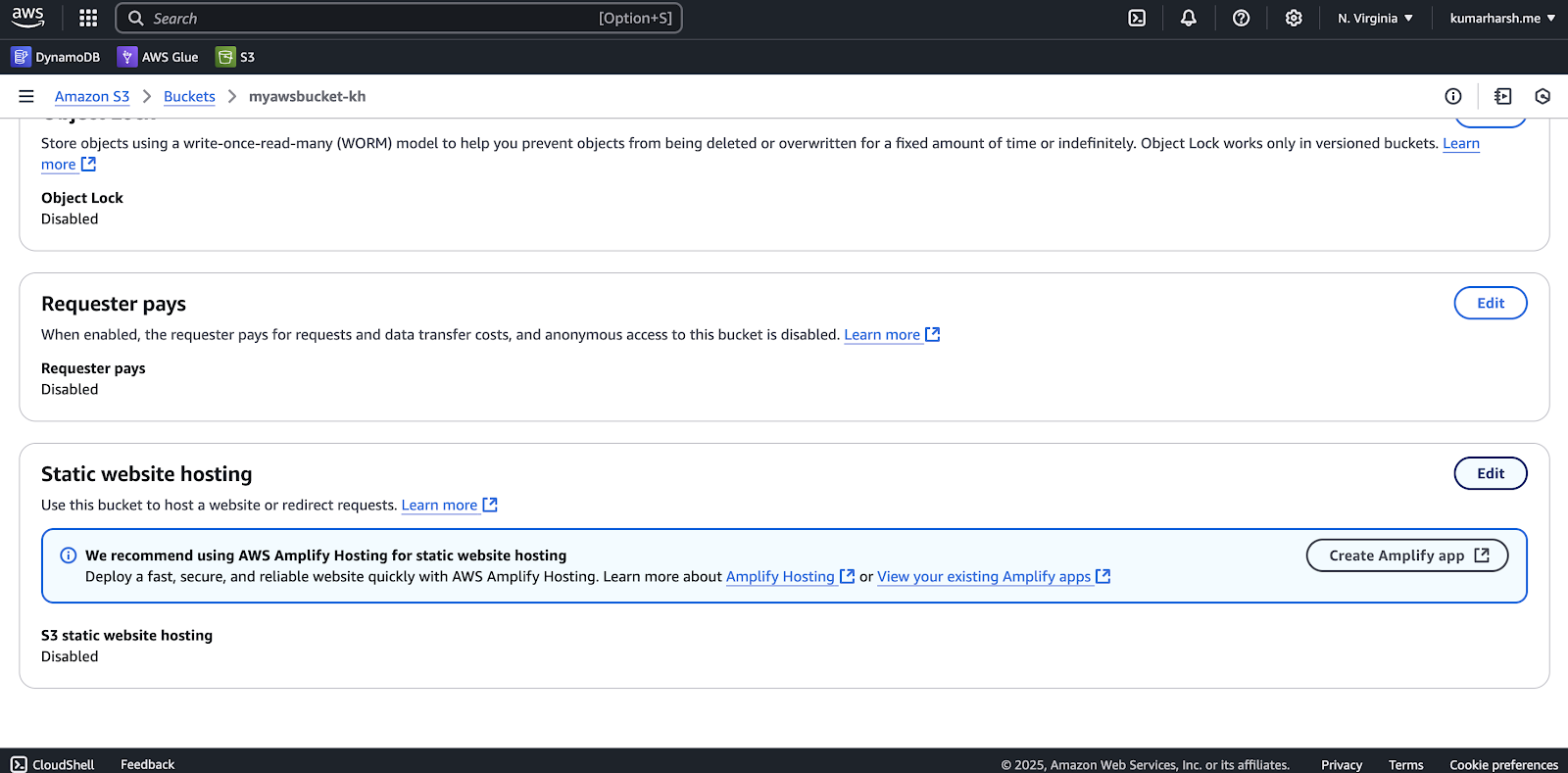Open View your existing Amplify apps
Screen dimensions: 1568x773
994,577
